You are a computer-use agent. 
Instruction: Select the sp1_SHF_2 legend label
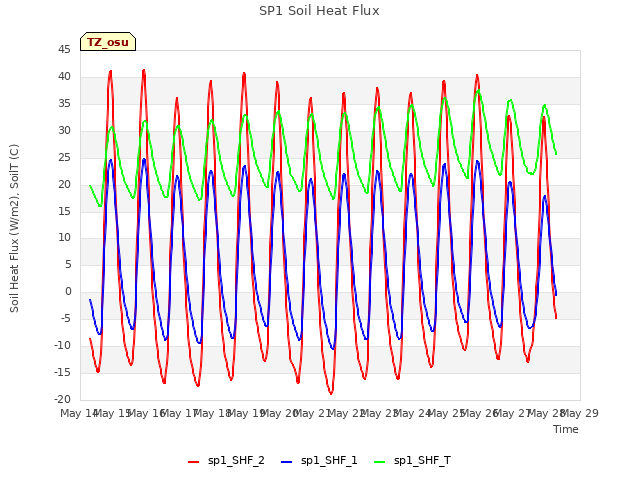pyautogui.click(x=236, y=461)
